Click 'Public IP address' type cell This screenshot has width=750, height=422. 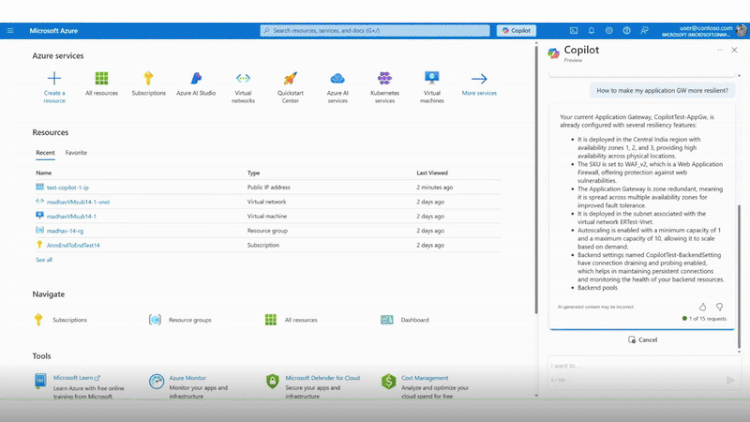click(x=268, y=188)
